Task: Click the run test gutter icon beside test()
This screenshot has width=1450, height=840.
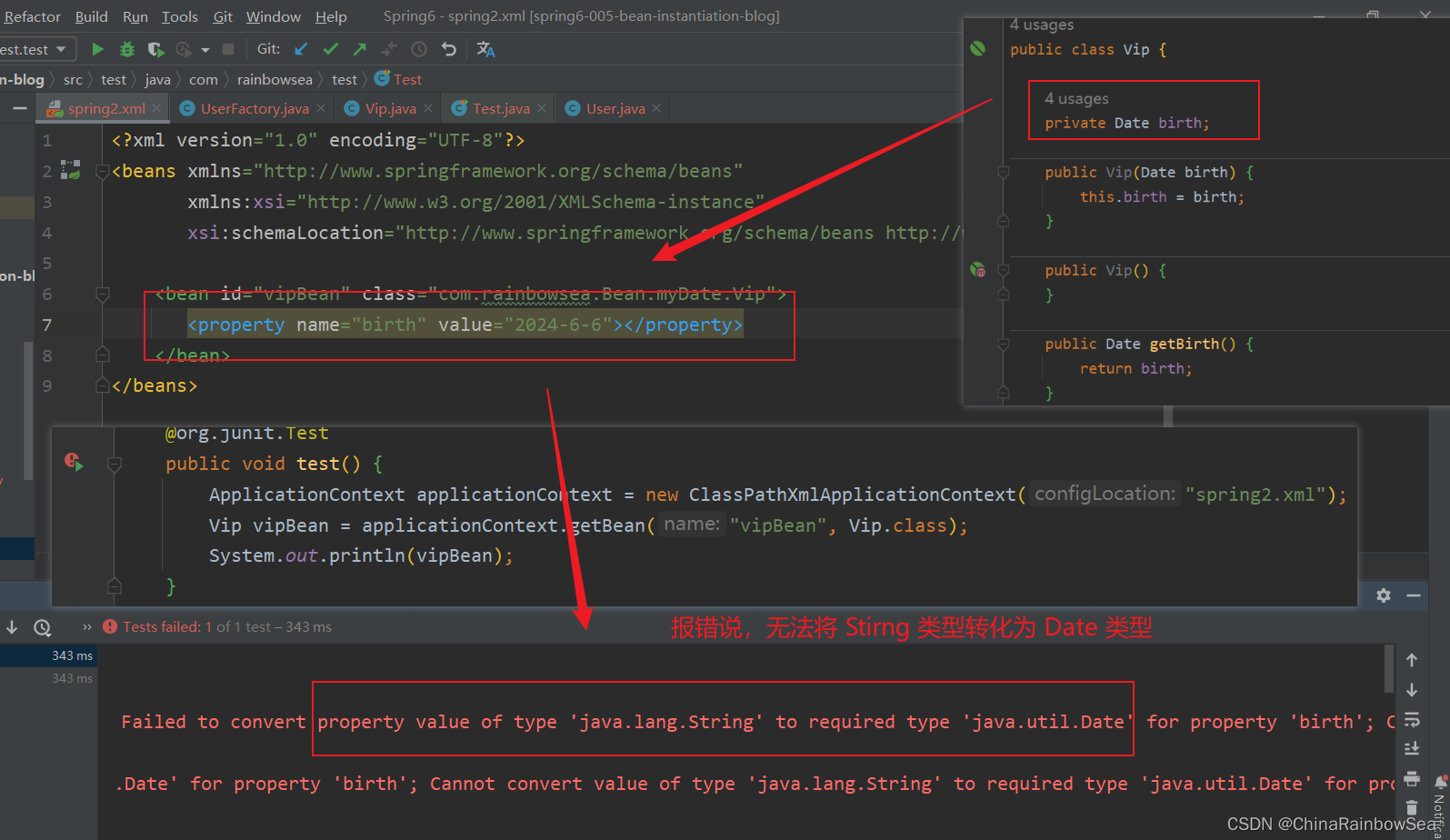Action: click(74, 462)
